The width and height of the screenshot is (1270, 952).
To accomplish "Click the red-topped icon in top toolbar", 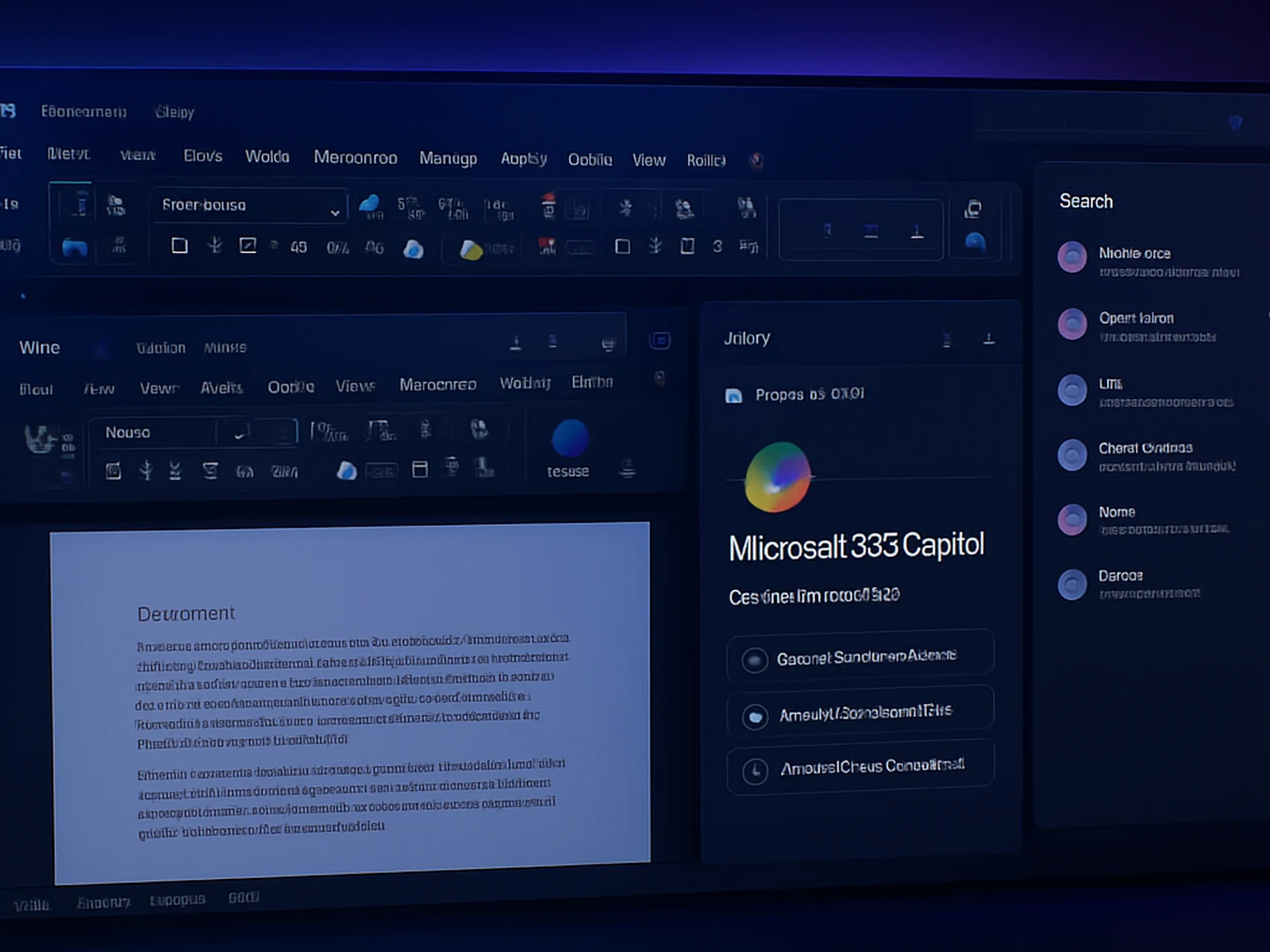I will [x=548, y=205].
